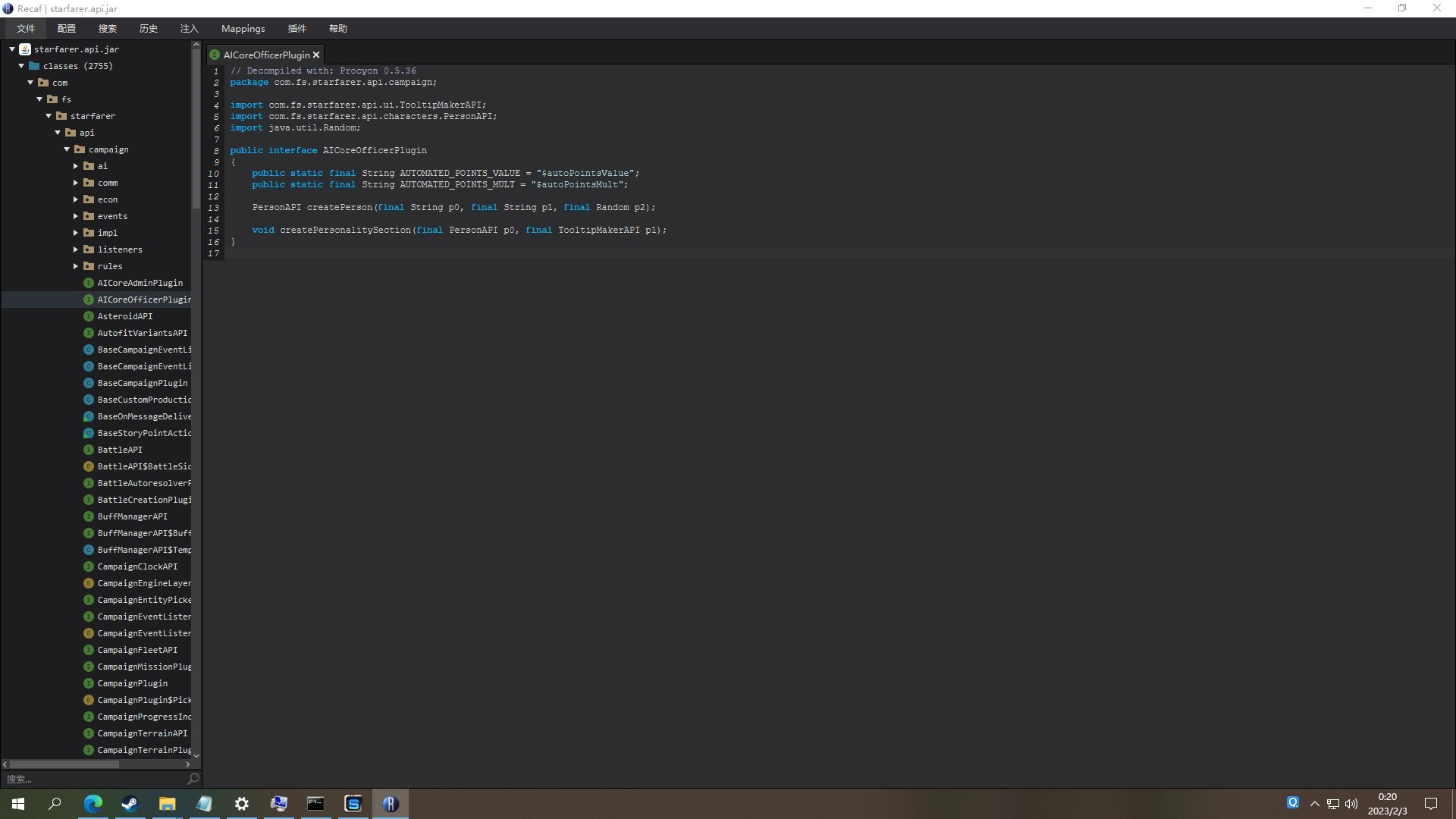
Task: Open Steam from the Windows taskbar
Action: tap(130, 804)
